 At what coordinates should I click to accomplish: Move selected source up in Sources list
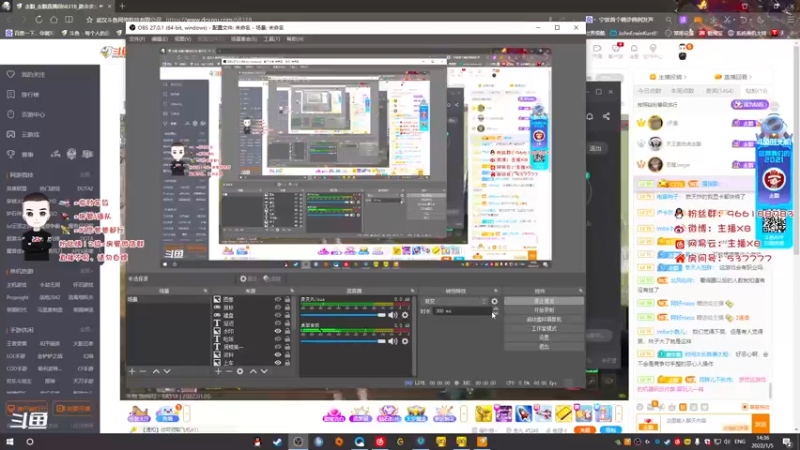pyautogui.click(x=253, y=371)
